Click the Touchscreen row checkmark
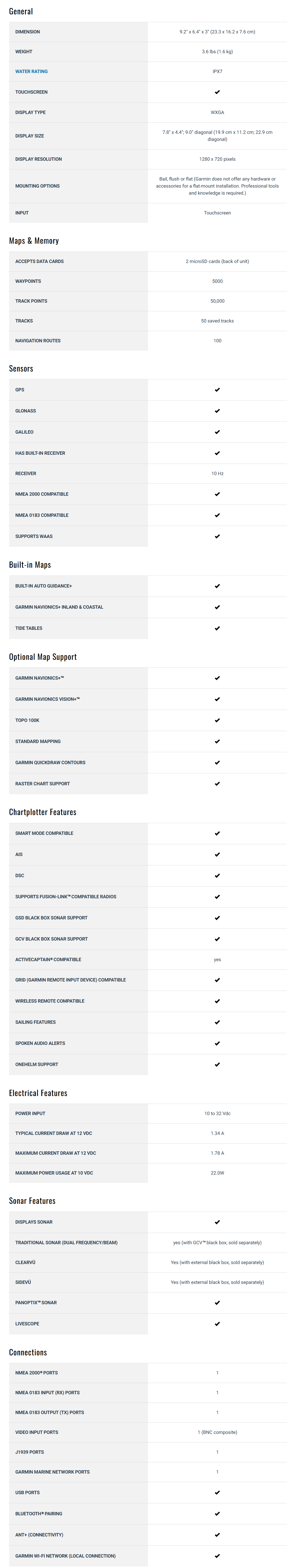This screenshot has height=1568, width=288. coord(218,93)
